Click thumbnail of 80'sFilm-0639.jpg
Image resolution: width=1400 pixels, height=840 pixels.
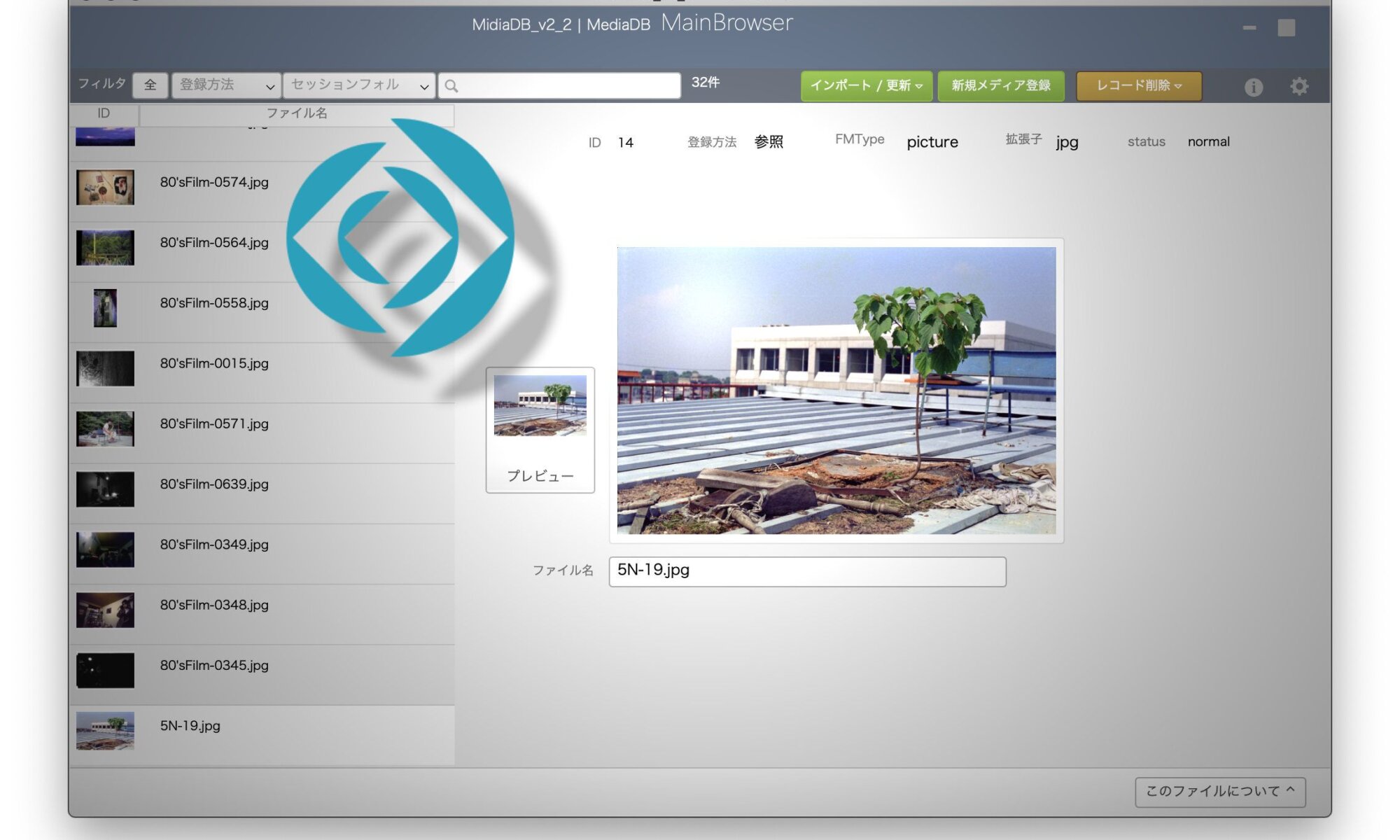click(105, 489)
